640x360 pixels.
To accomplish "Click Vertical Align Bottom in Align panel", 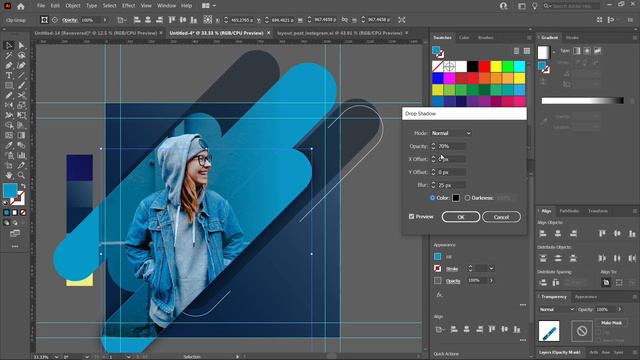I will pyautogui.click(x=632, y=233).
